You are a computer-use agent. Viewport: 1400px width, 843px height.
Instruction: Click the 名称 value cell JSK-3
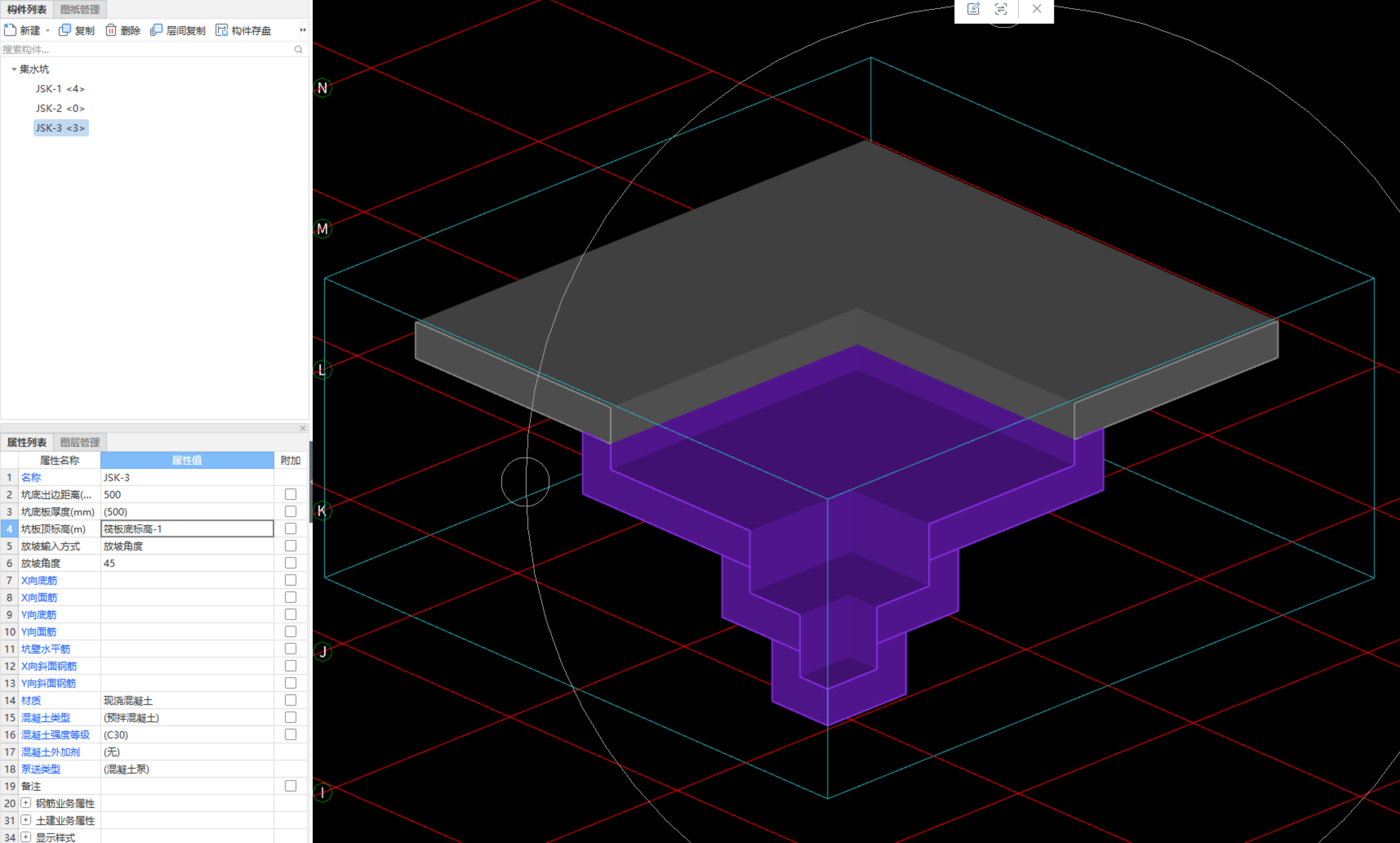click(x=187, y=477)
